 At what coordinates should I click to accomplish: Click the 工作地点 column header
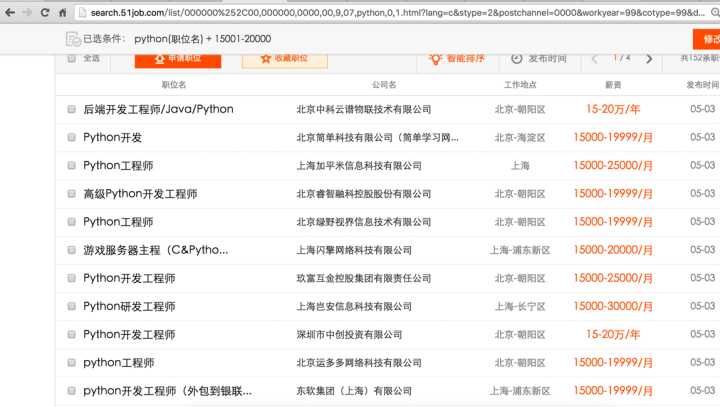(520, 85)
